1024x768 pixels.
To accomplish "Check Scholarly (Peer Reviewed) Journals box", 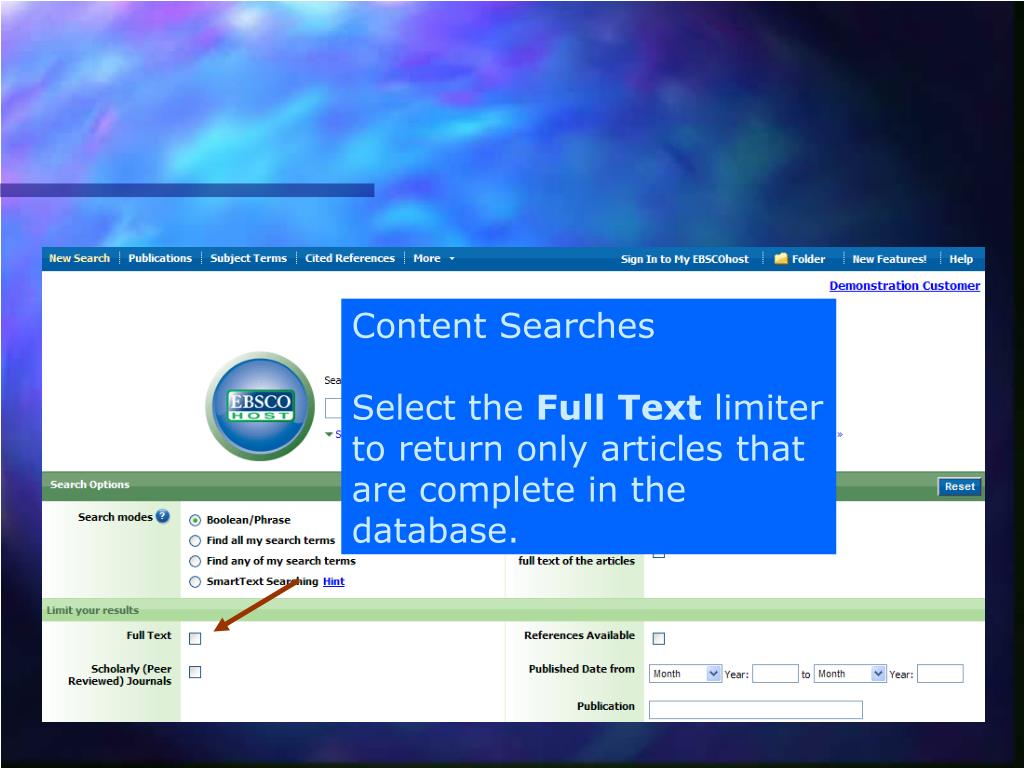I will [195, 672].
